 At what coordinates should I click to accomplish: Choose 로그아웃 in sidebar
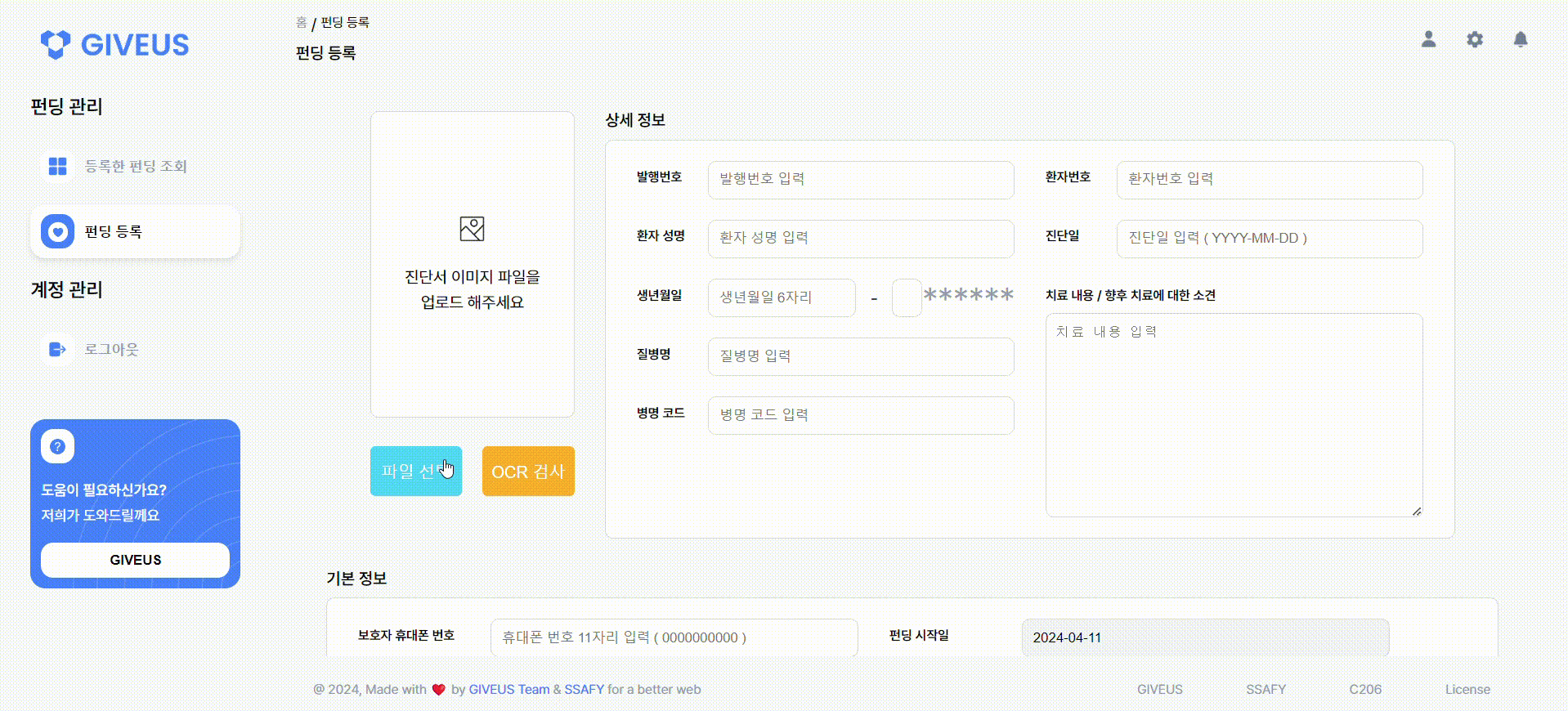click(135, 349)
